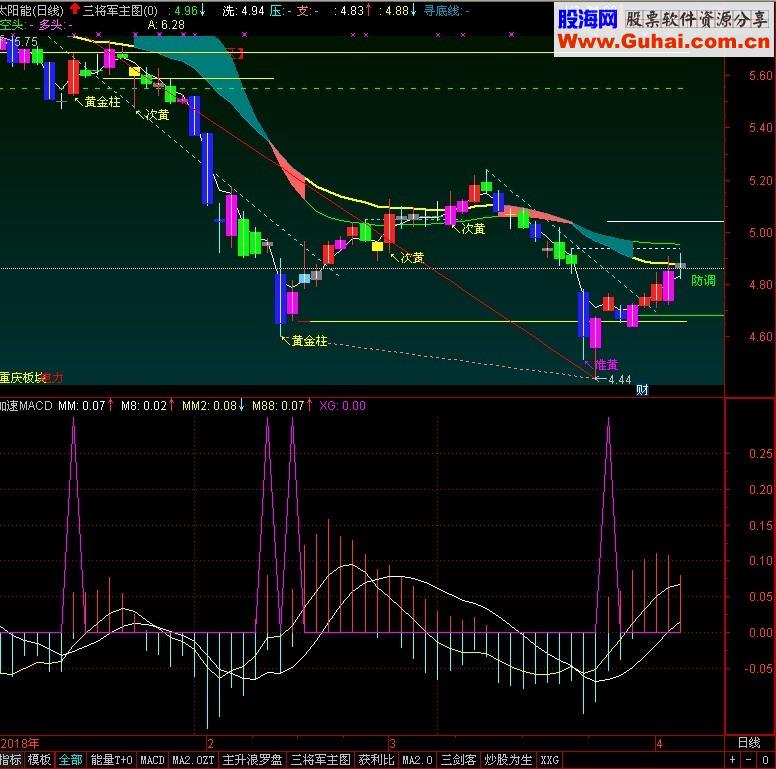Click the MM: 0.07 value in MACD header

82,406
